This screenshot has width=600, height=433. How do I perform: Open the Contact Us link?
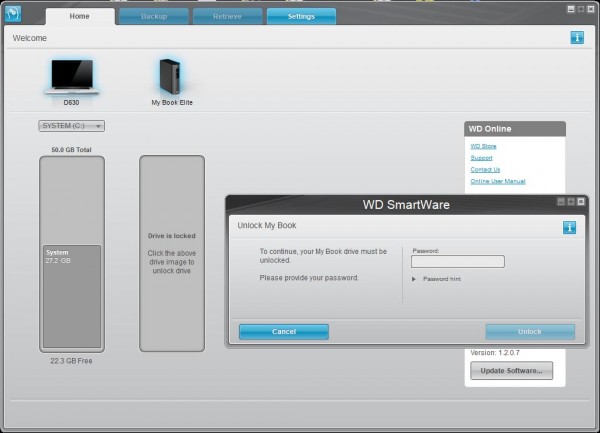485,169
